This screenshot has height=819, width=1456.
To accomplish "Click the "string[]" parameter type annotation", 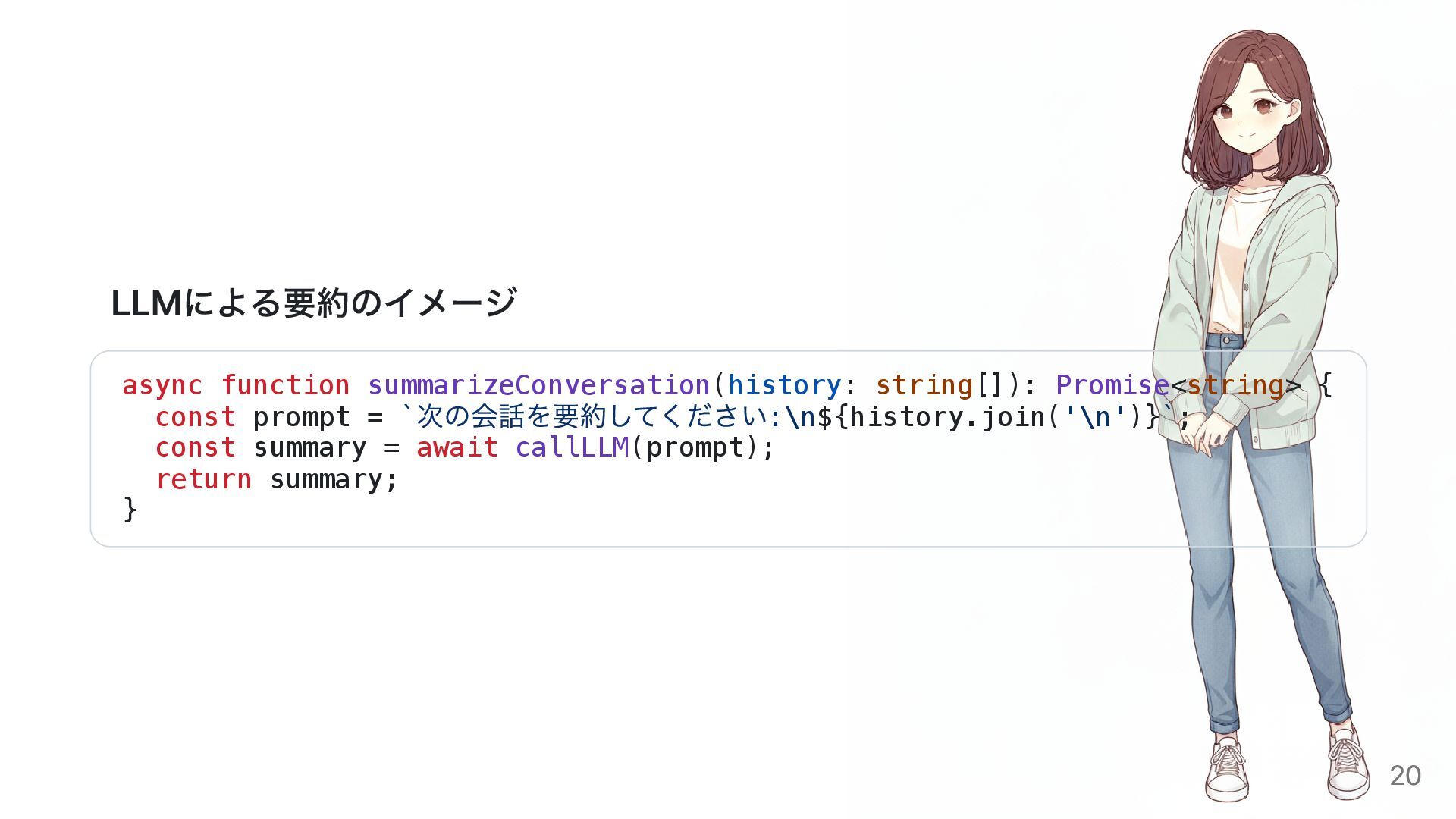I will point(939,385).
